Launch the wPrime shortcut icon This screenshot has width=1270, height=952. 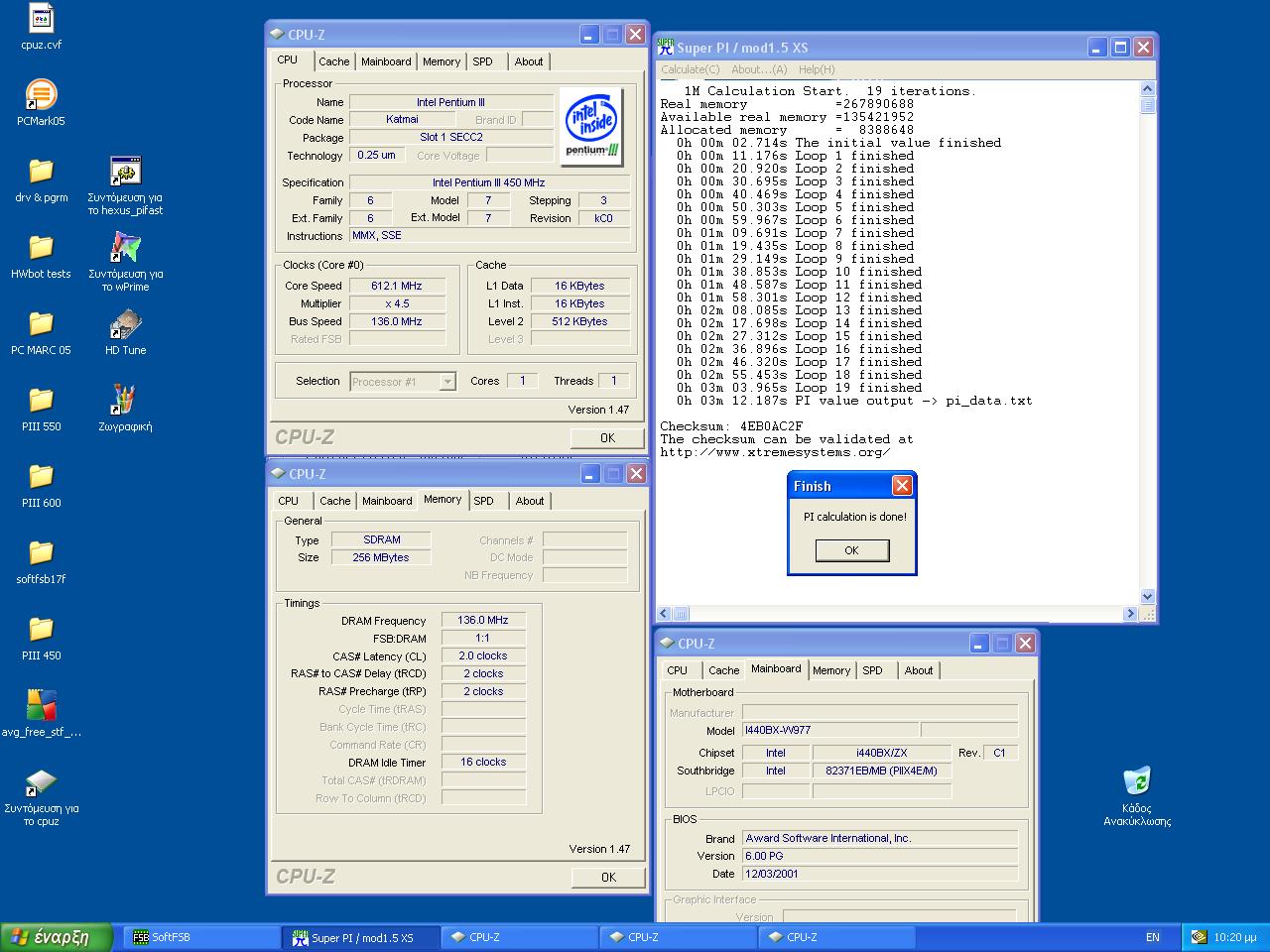[x=125, y=247]
